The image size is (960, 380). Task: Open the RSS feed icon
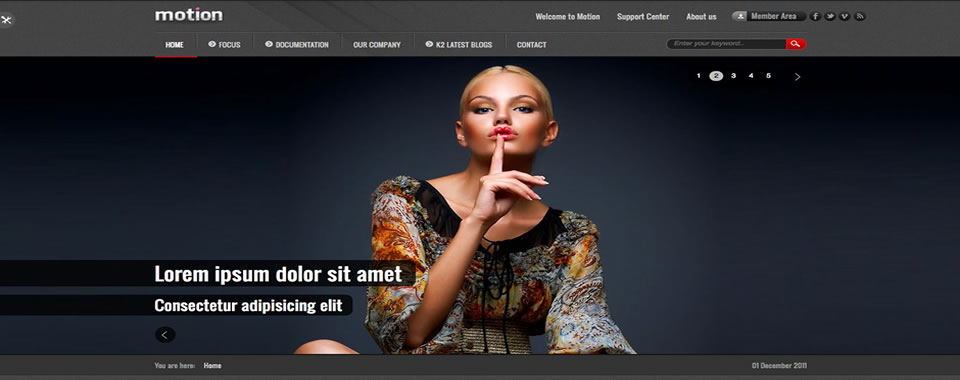pyautogui.click(x=860, y=17)
